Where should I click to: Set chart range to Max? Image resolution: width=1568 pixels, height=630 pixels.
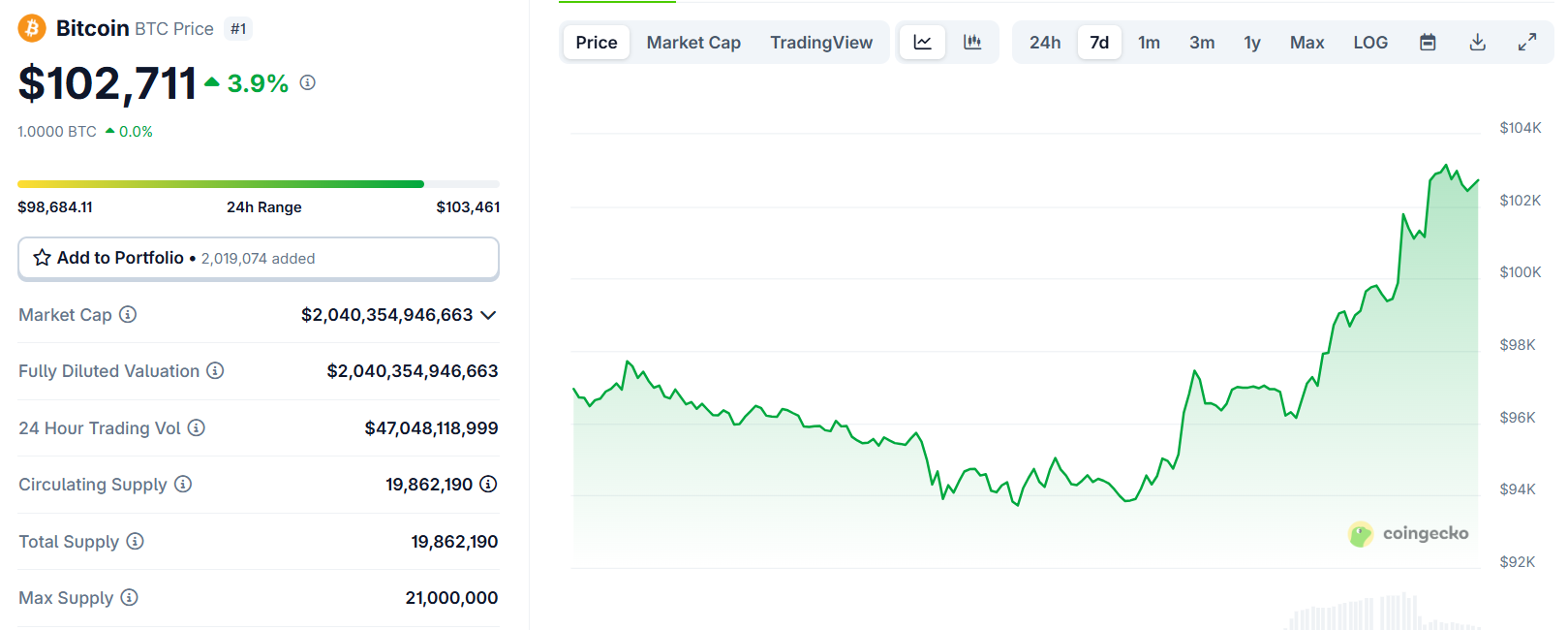click(1307, 43)
